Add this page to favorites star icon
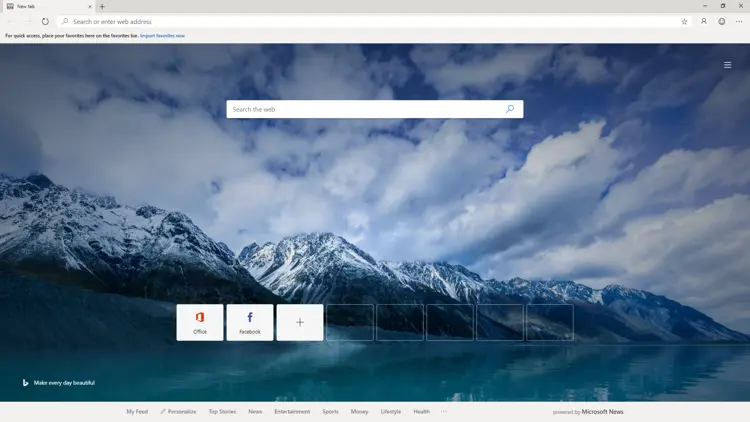Image resolution: width=750 pixels, height=422 pixels. point(684,22)
